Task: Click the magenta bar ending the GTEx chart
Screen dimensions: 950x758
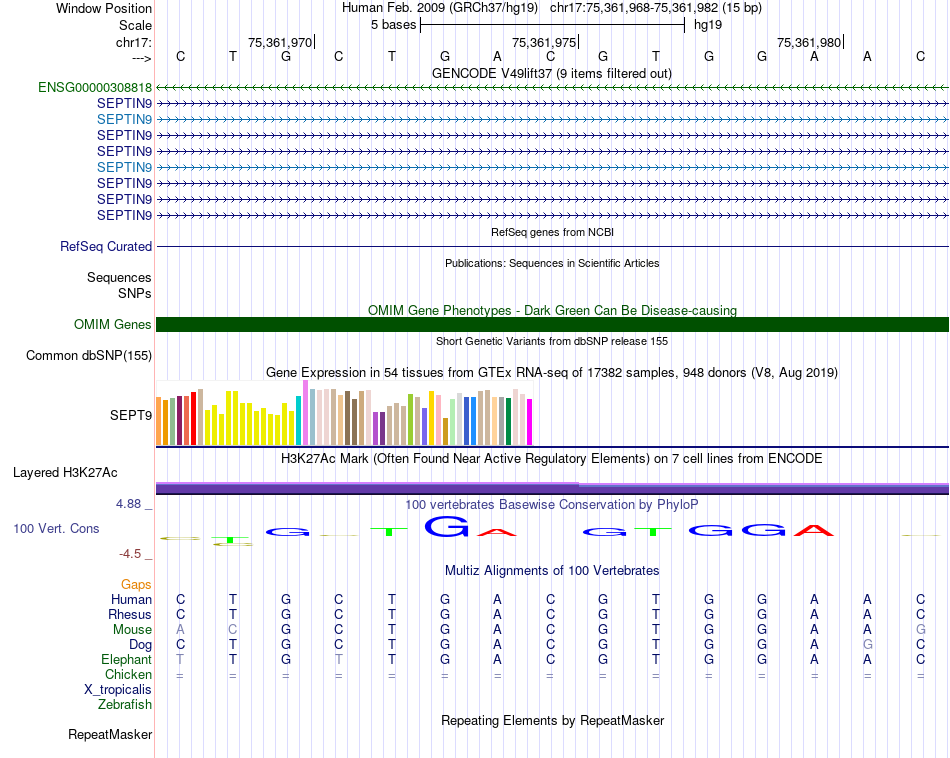Action: coord(530,422)
